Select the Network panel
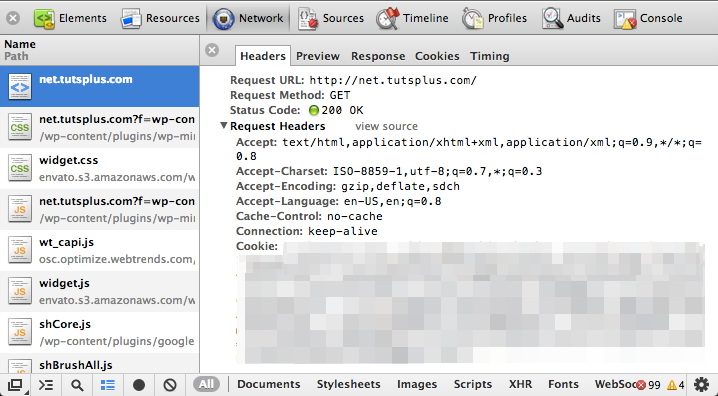Screen dimensions: 718x396 [248, 18]
